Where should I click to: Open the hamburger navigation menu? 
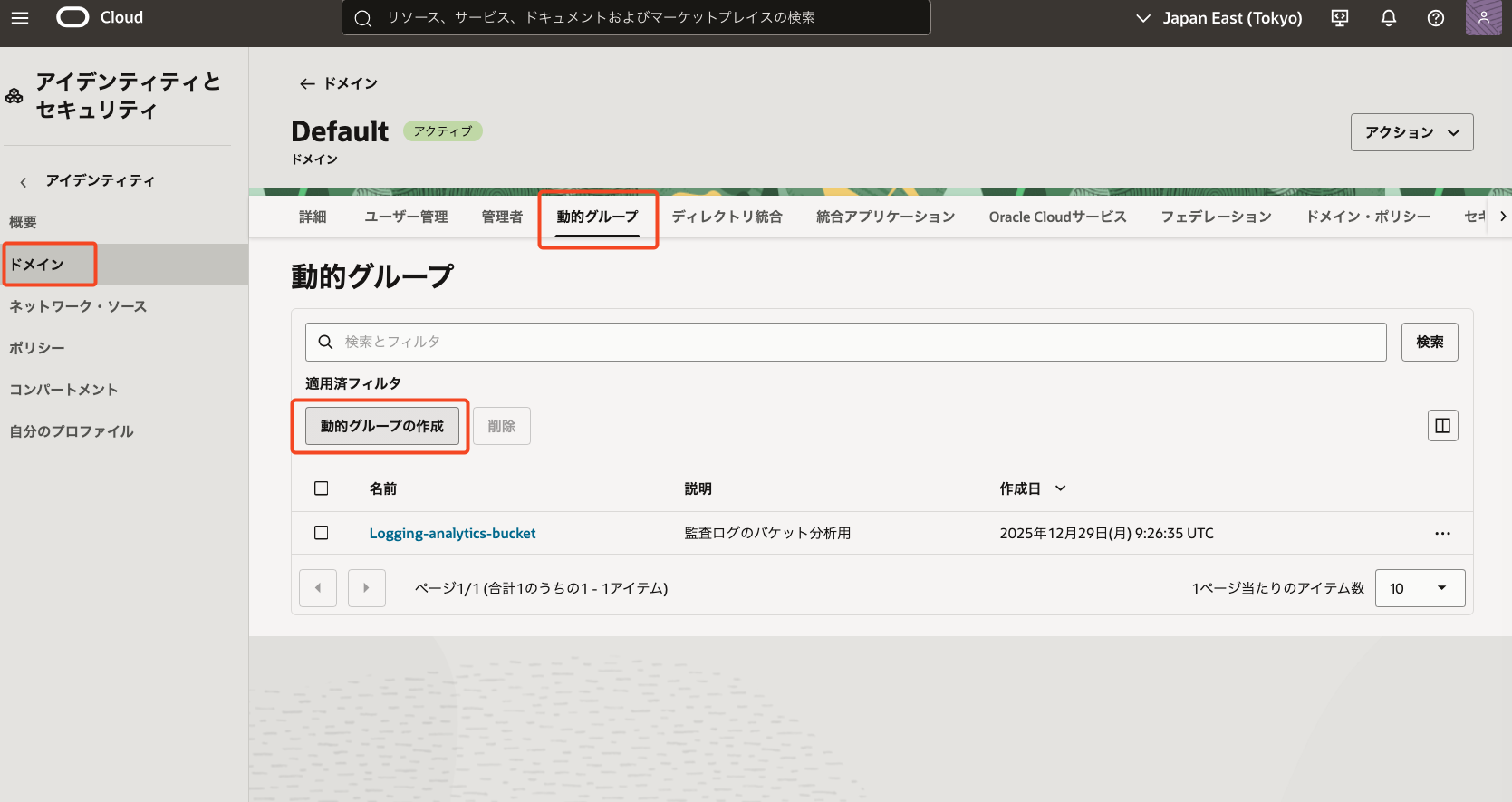pyautogui.click(x=20, y=18)
